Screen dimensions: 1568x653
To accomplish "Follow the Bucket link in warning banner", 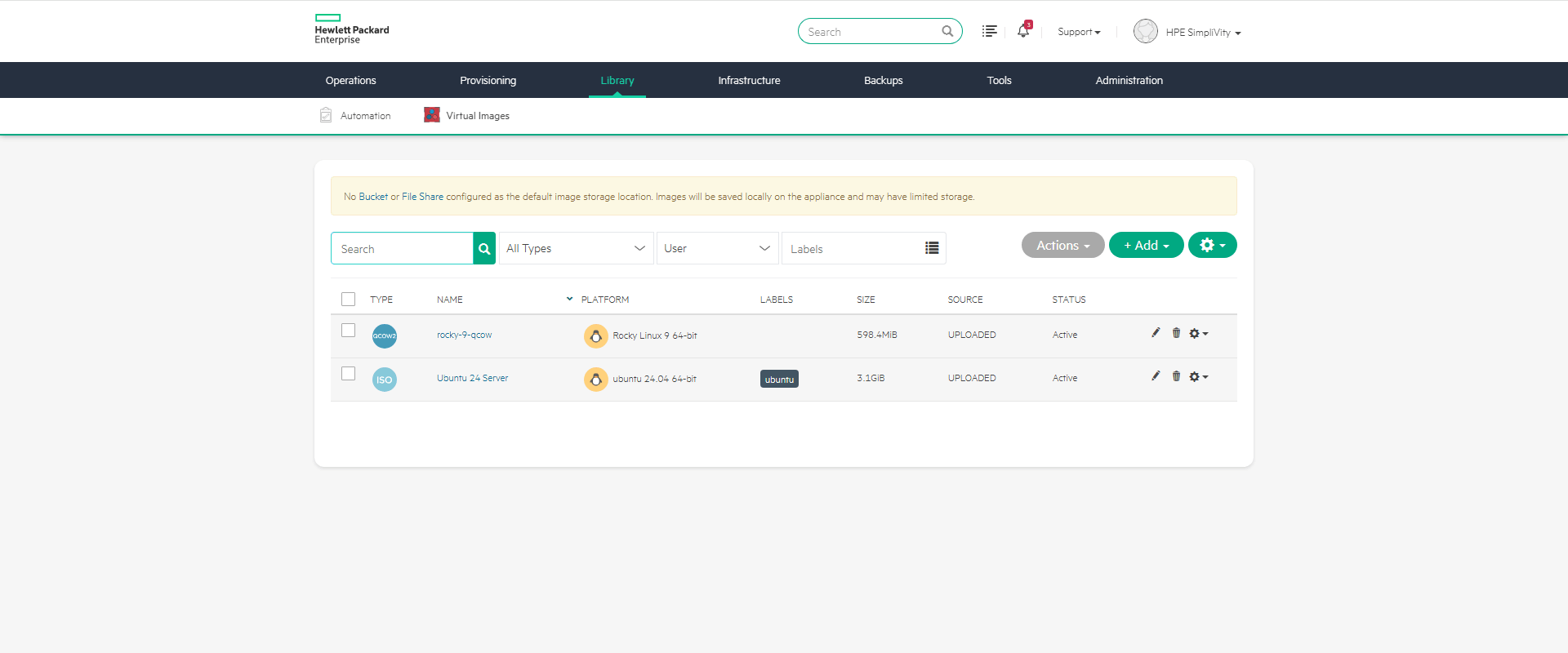I will pos(373,197).
